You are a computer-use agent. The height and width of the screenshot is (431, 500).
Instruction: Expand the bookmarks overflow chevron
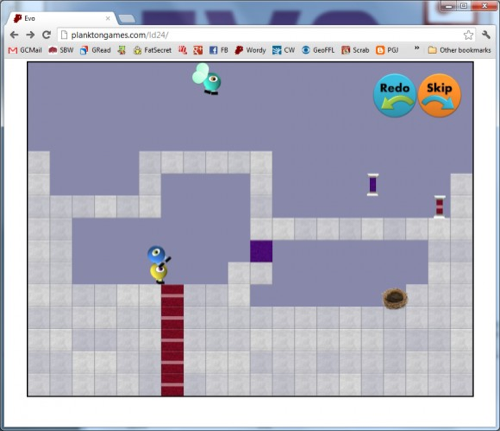(x=416, y=48)
